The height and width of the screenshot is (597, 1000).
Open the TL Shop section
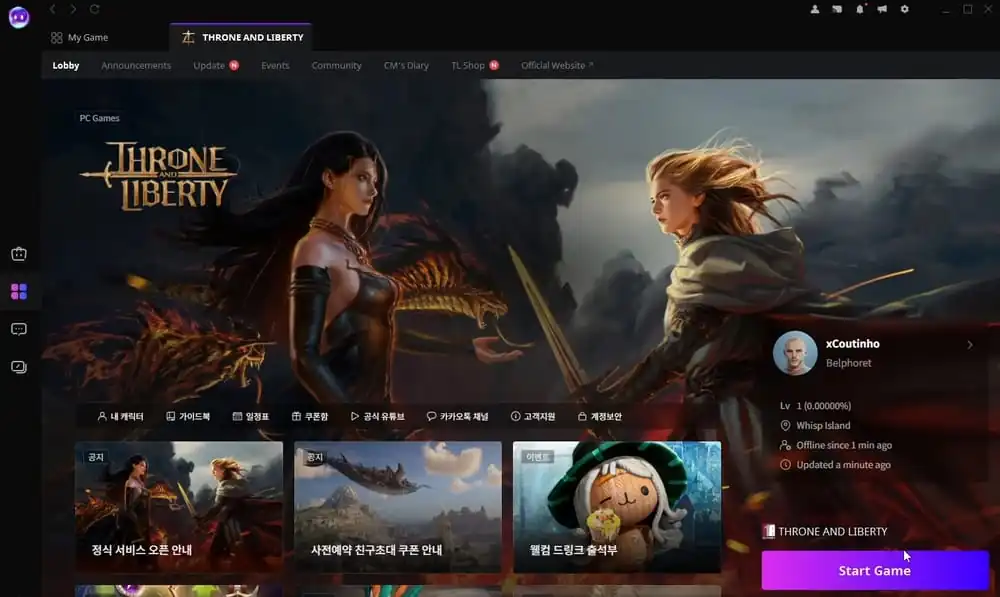coord(474,65)
